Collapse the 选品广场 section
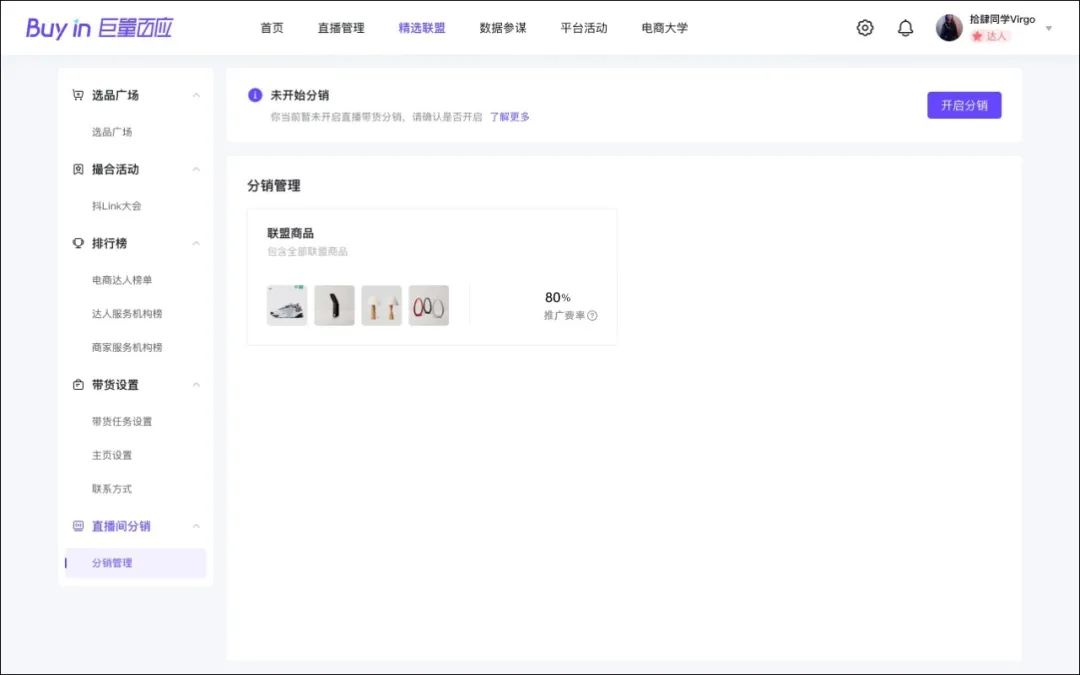The width and height of the screenshot is (1080, 675). 196,95
